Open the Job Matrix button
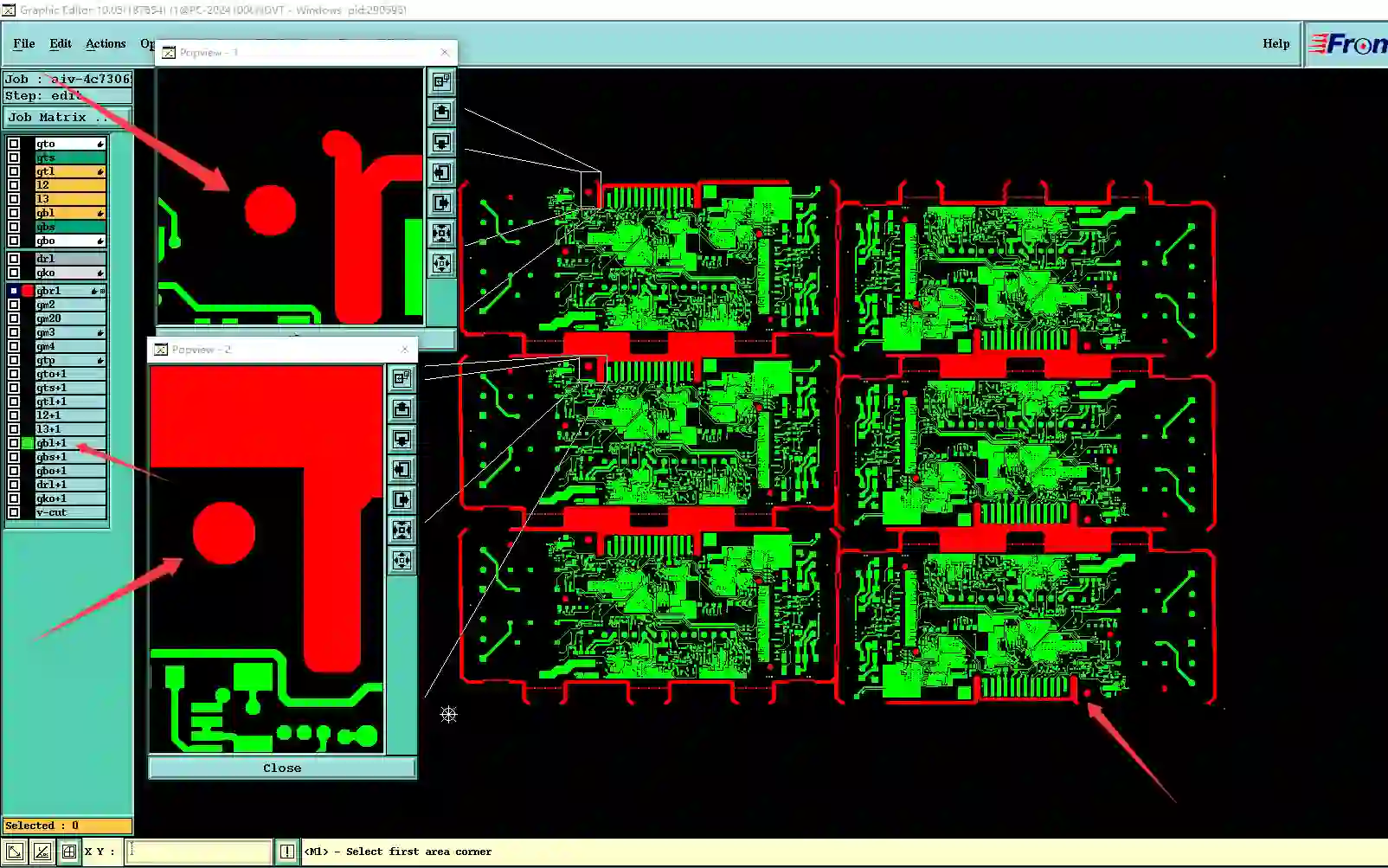Viewport: 1388px width, 868px height. pyautogui.click(x=67, y=117)
